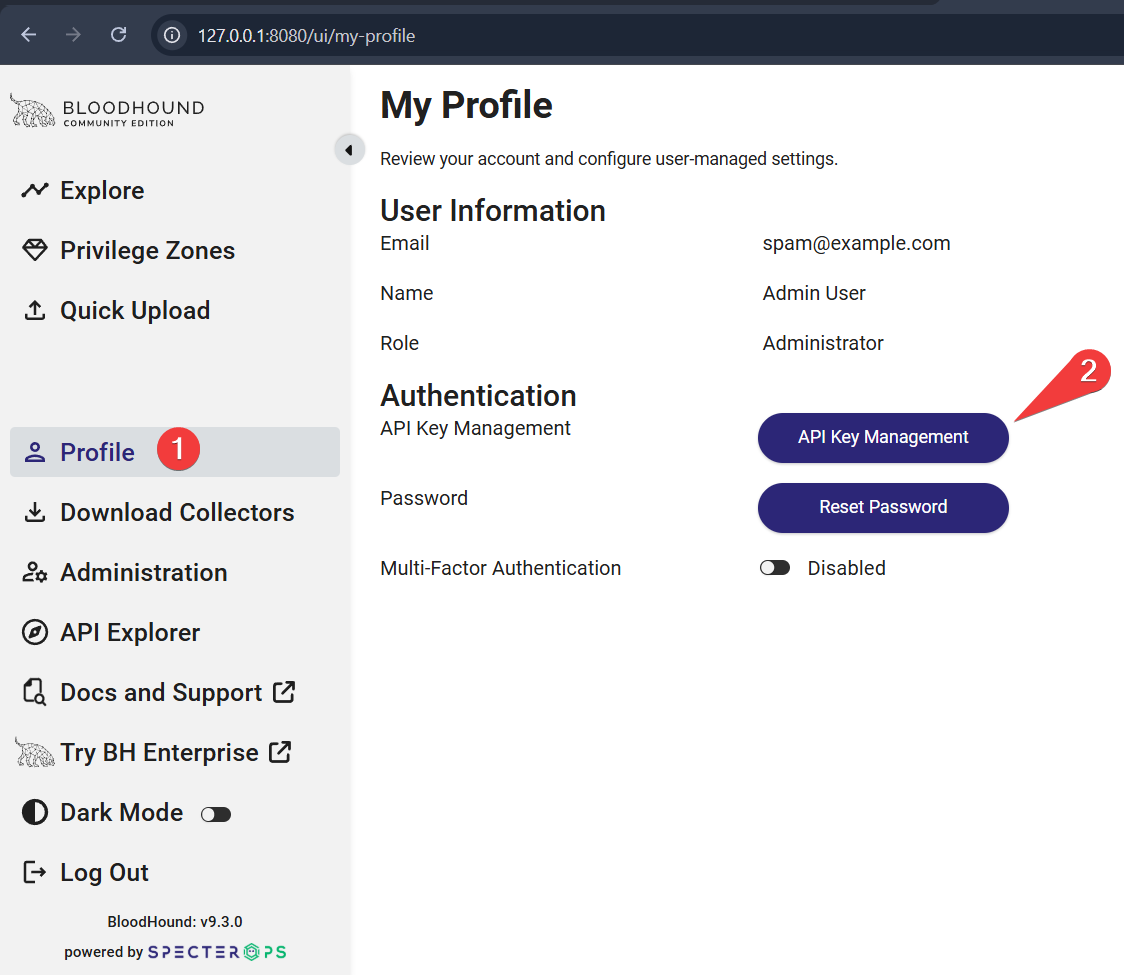Click the email value spam@example.com

click(x=857, y=244)
